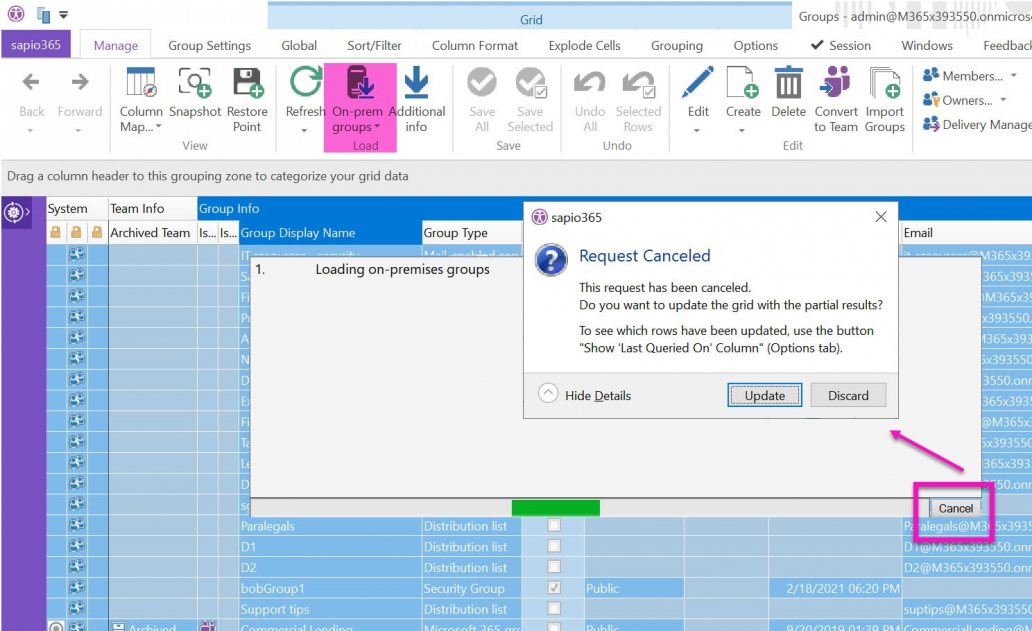The width and height of the screenshot is (1032, 631).
Task: Switch to the Grouping tab
Action: [x=677, y=45]
